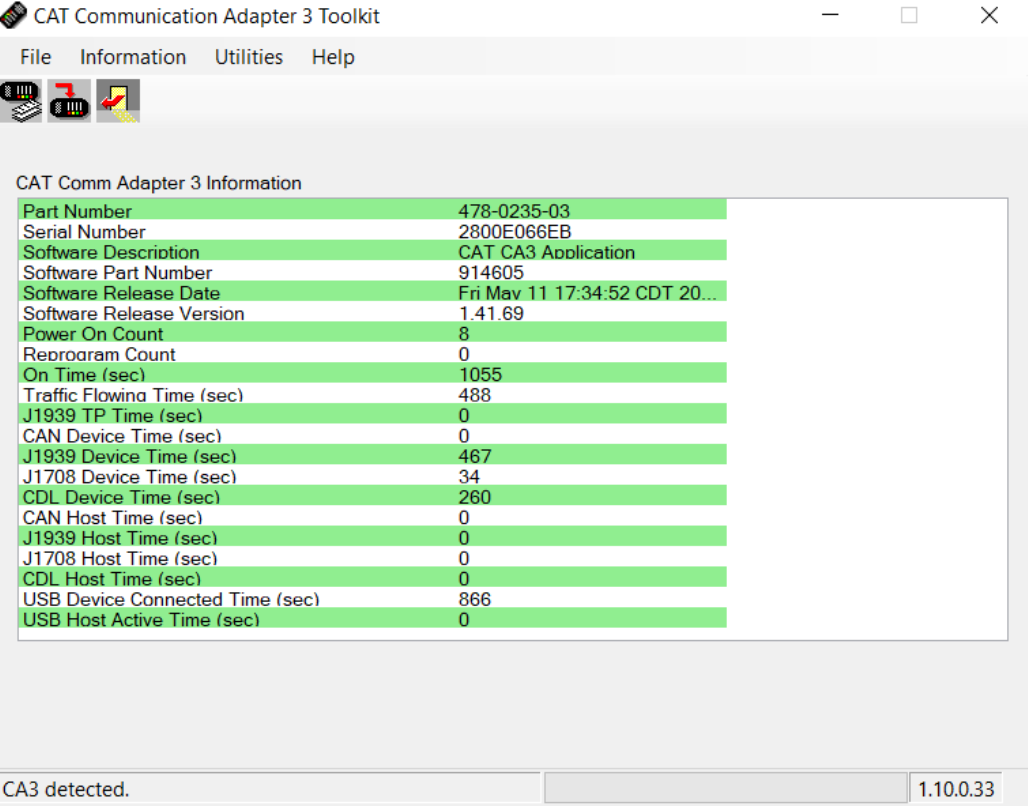This screenshot has width=1028, height=806.
Task: Select the CAN Device Time (sec) label
Action: (122, 435)
